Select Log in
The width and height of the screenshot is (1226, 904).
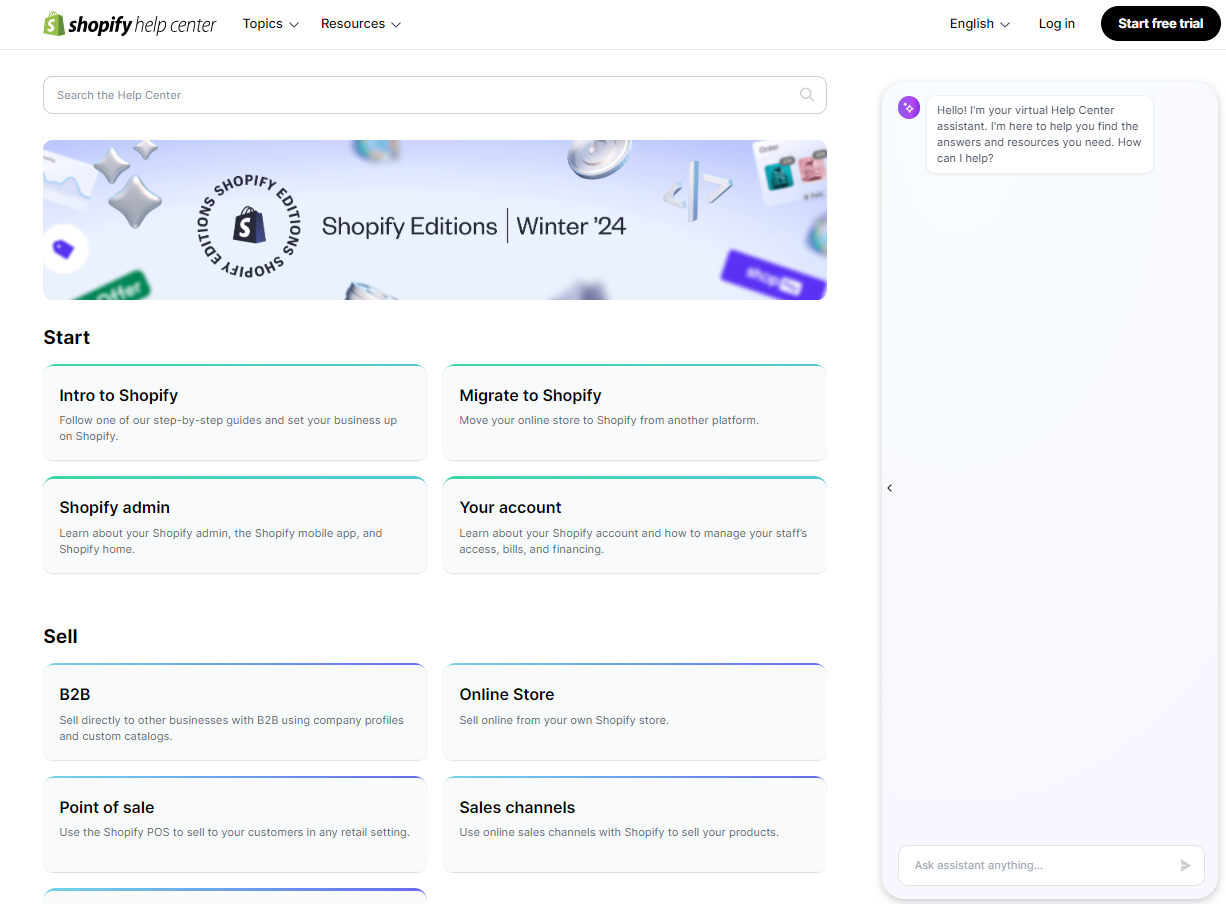click(x=1057, y=23)
